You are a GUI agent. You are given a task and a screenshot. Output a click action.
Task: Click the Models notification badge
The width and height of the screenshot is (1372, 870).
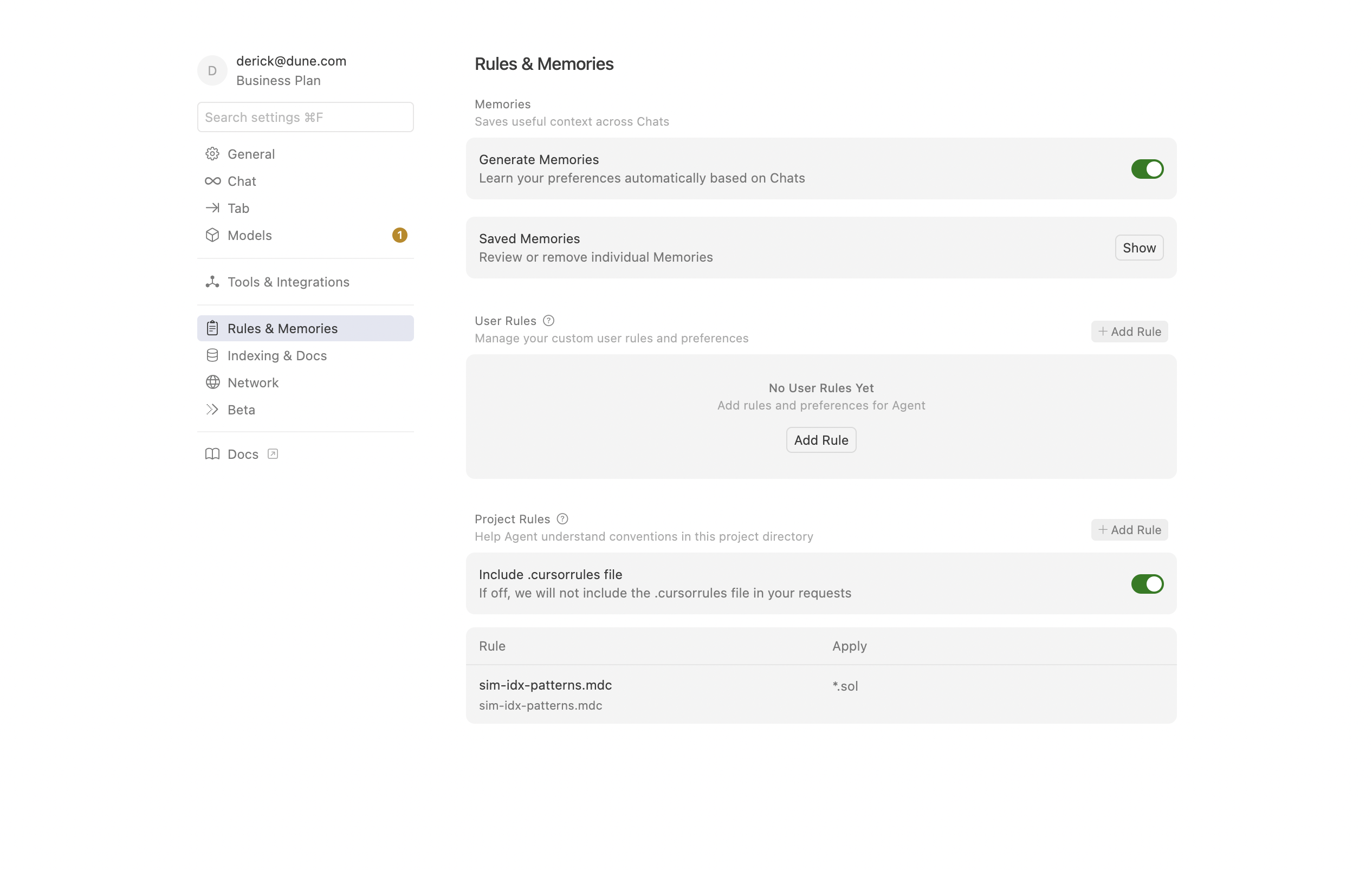399,235
